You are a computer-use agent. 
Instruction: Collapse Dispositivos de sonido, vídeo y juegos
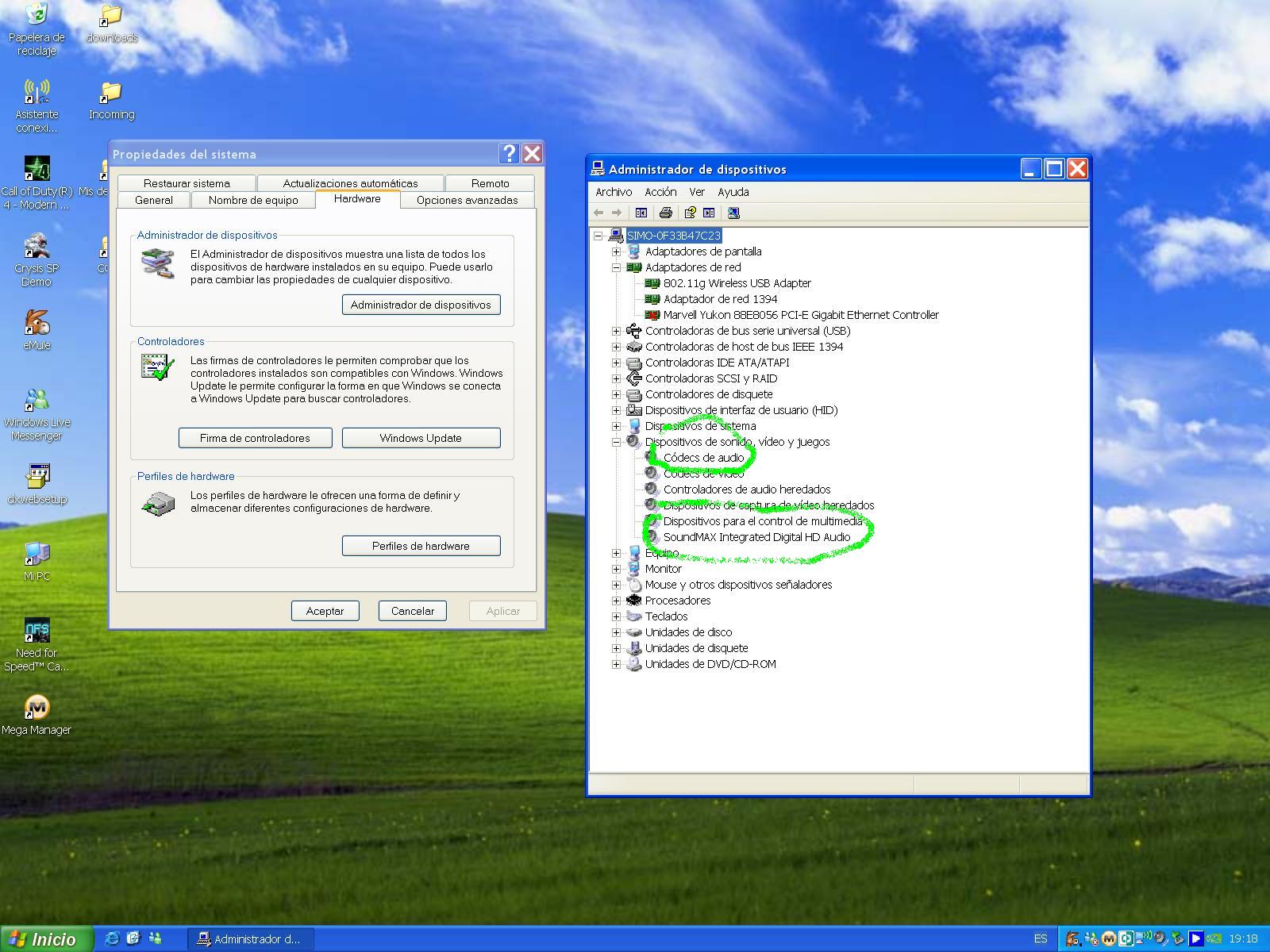click(616, 442)
